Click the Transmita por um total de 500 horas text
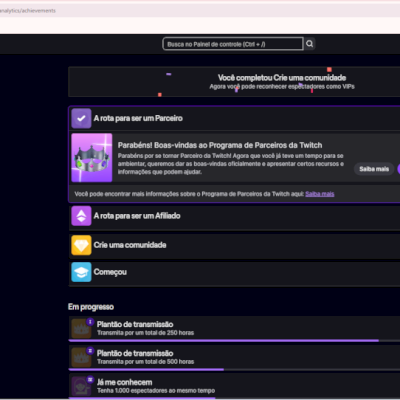The height and width of the screenshot is (400, 400). pos(145,362)
